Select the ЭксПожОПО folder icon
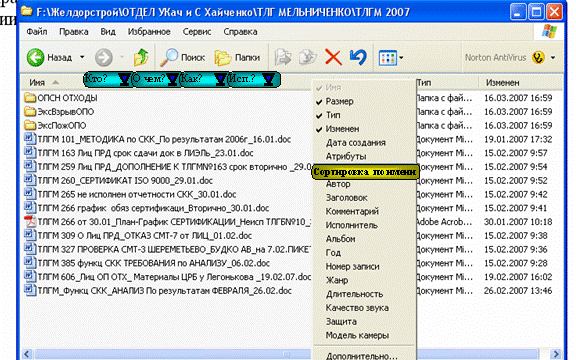Image resolution: width=576 pixels, height=360 pixels. [x=30, y=126]
